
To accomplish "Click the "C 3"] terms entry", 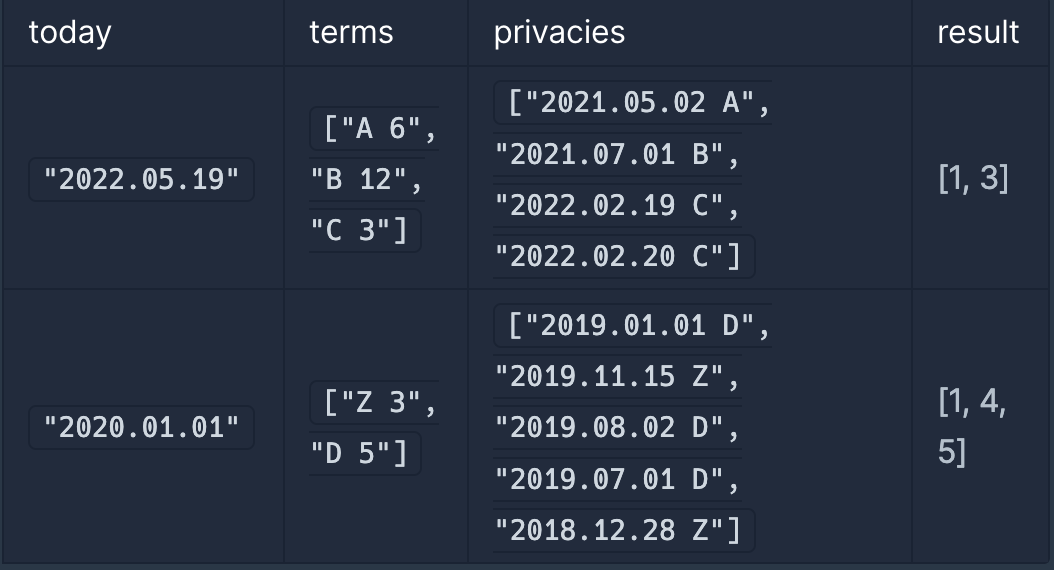I will pyautogui.click(x=365, y=231).
